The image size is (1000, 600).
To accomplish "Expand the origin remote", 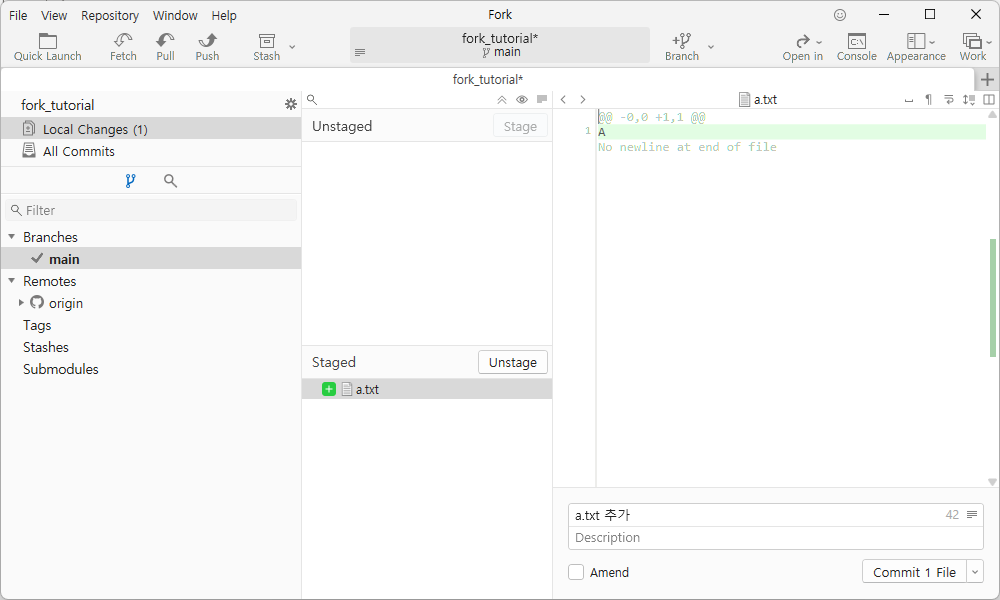I will (21, 303).
